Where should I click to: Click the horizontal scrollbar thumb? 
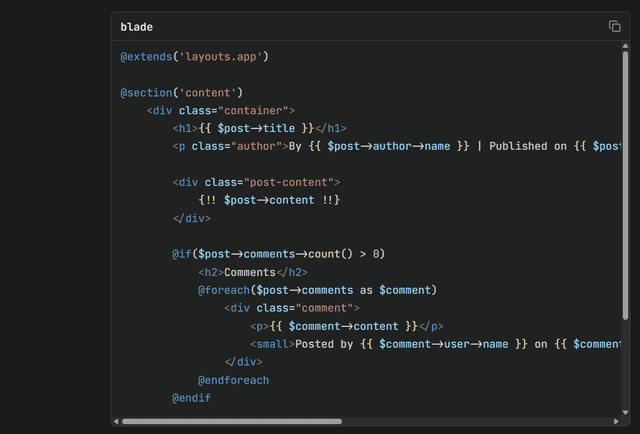coord(231,421)
